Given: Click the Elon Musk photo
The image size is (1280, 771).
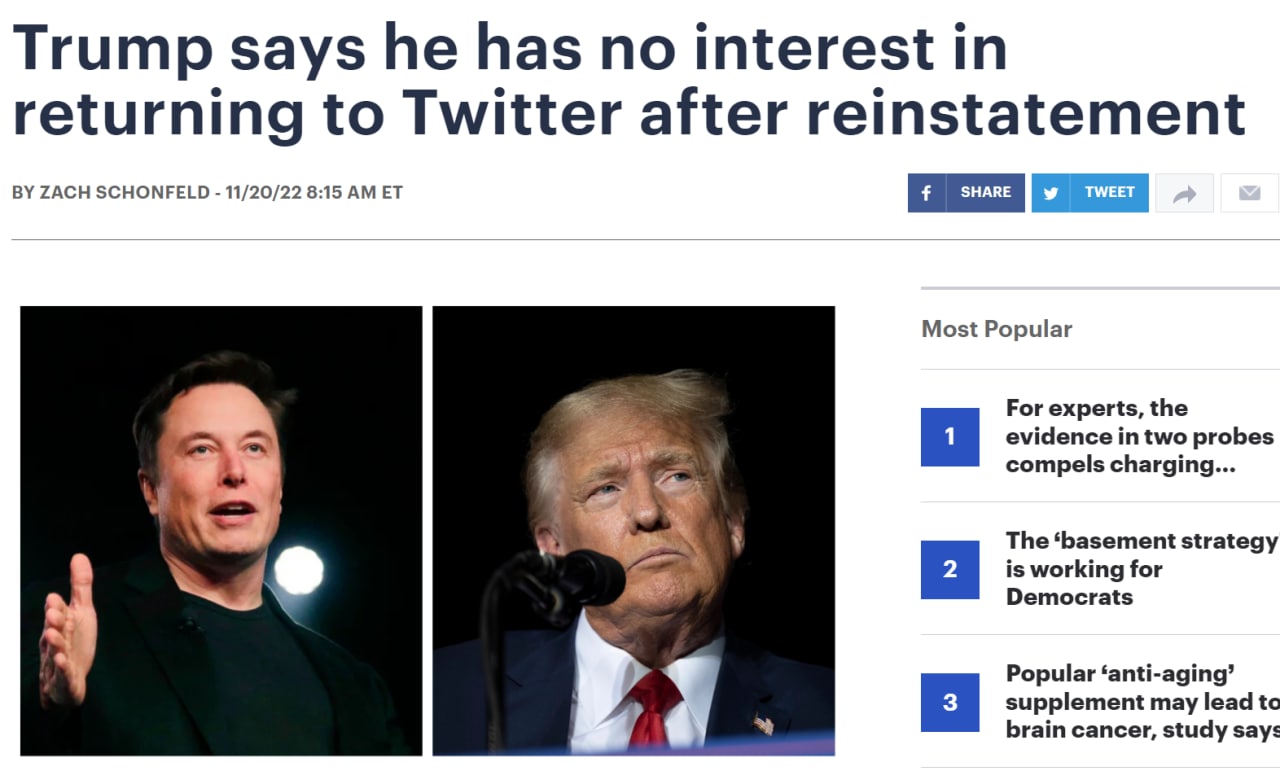Looking at the screenshot, I should pyautogui.click(x=220, y=530).
